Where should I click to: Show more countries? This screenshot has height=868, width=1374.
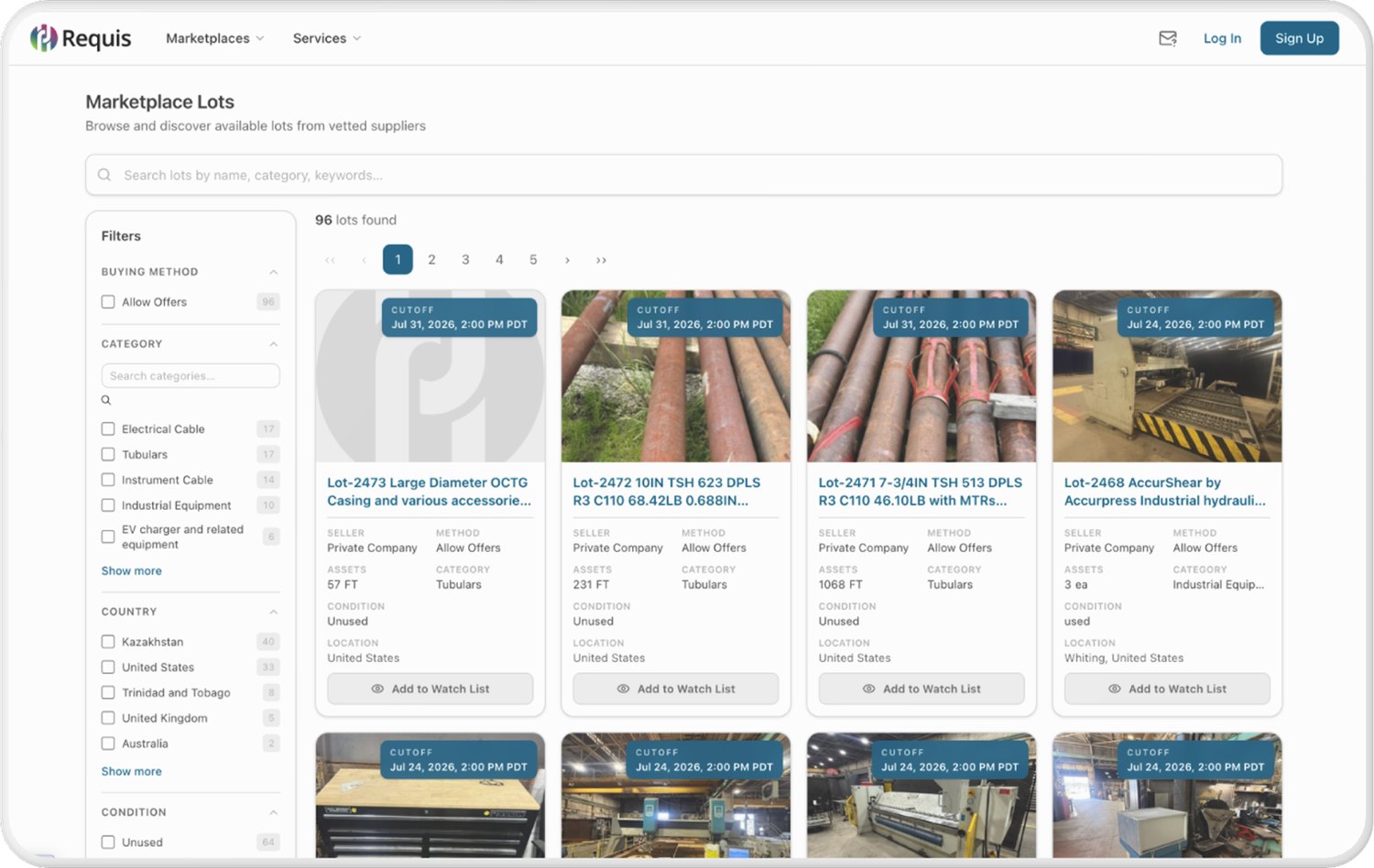(x=131, y=772)
